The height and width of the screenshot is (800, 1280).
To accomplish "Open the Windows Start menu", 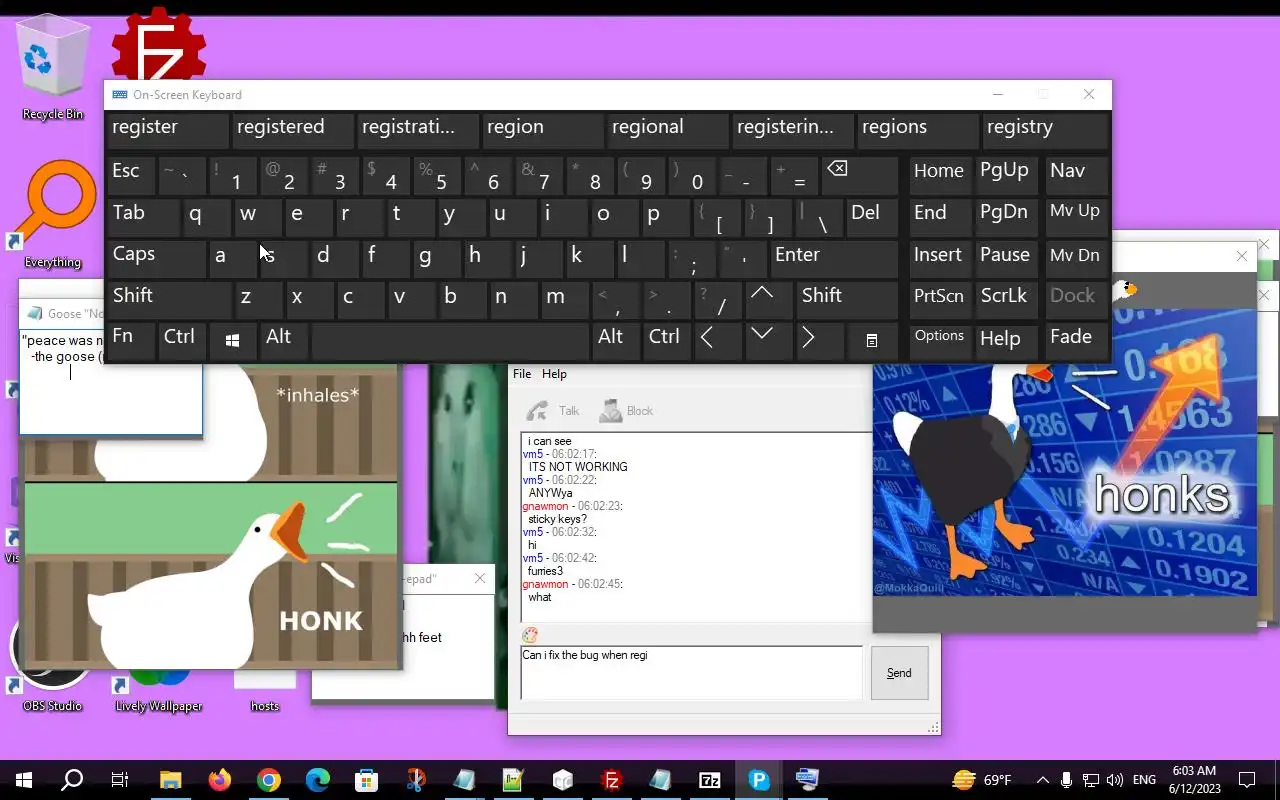I will [x=24, y=780].
